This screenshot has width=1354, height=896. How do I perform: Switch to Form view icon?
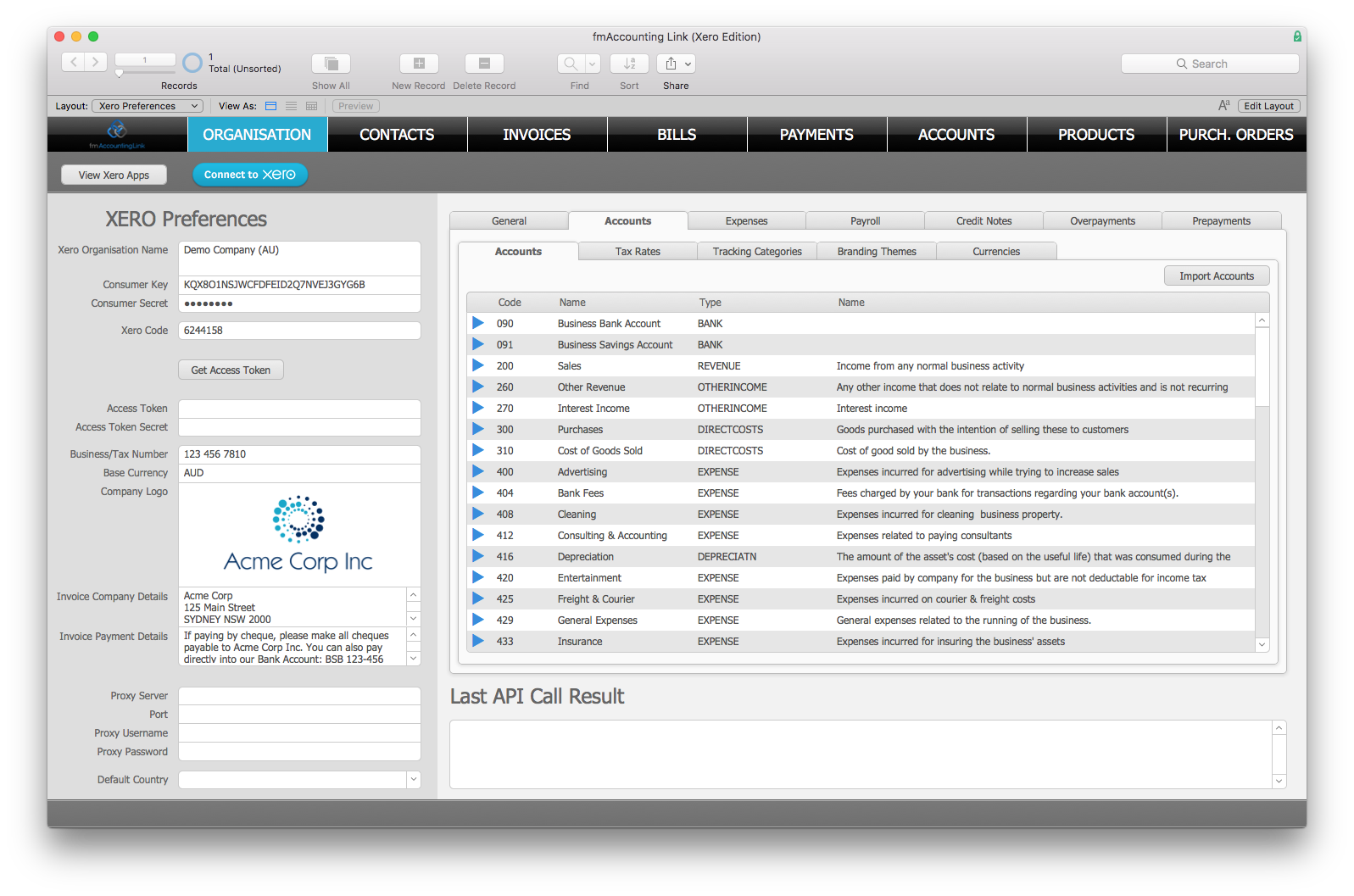[271, 106]
